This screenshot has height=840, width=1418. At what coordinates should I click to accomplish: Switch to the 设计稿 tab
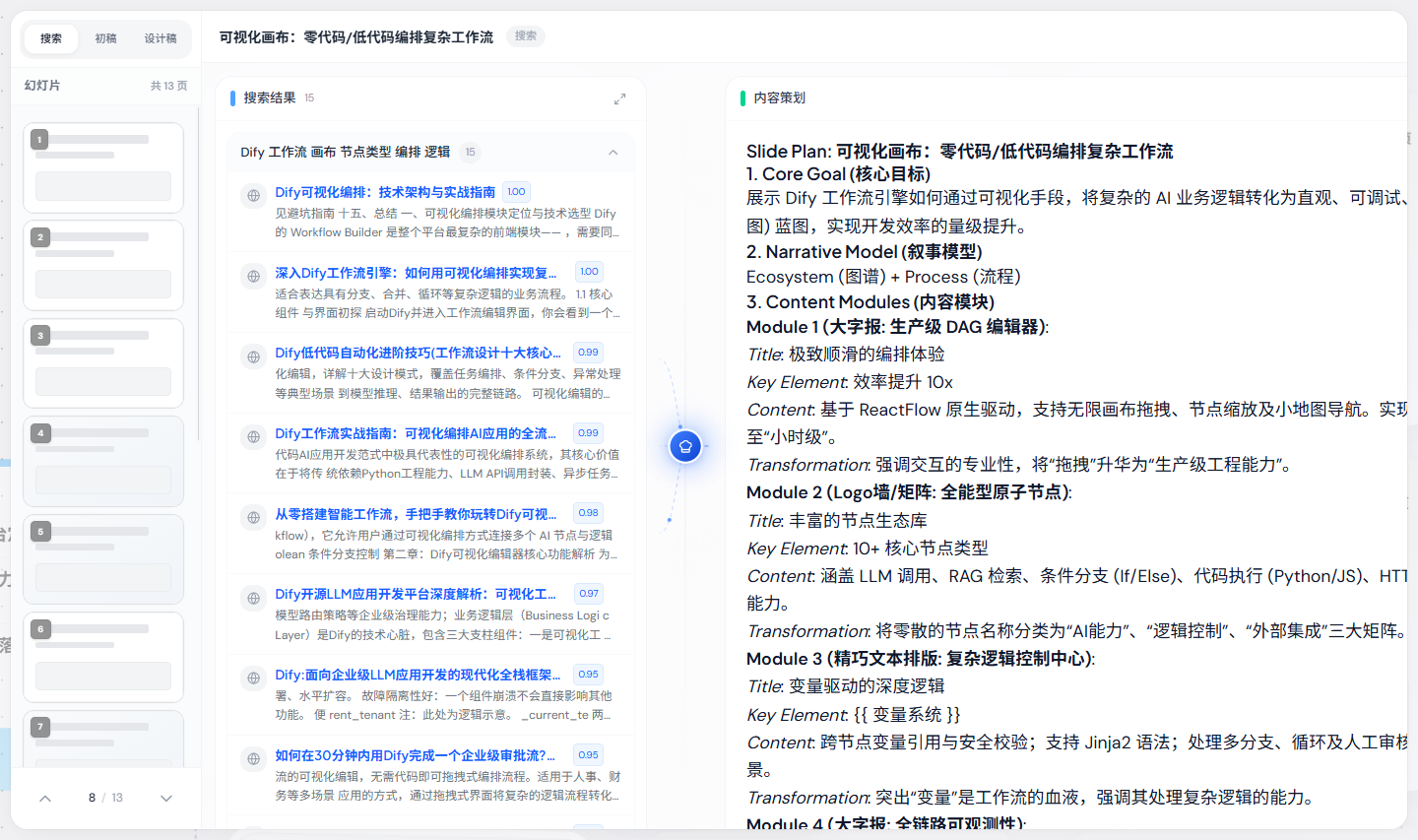[x=161, y=38]
